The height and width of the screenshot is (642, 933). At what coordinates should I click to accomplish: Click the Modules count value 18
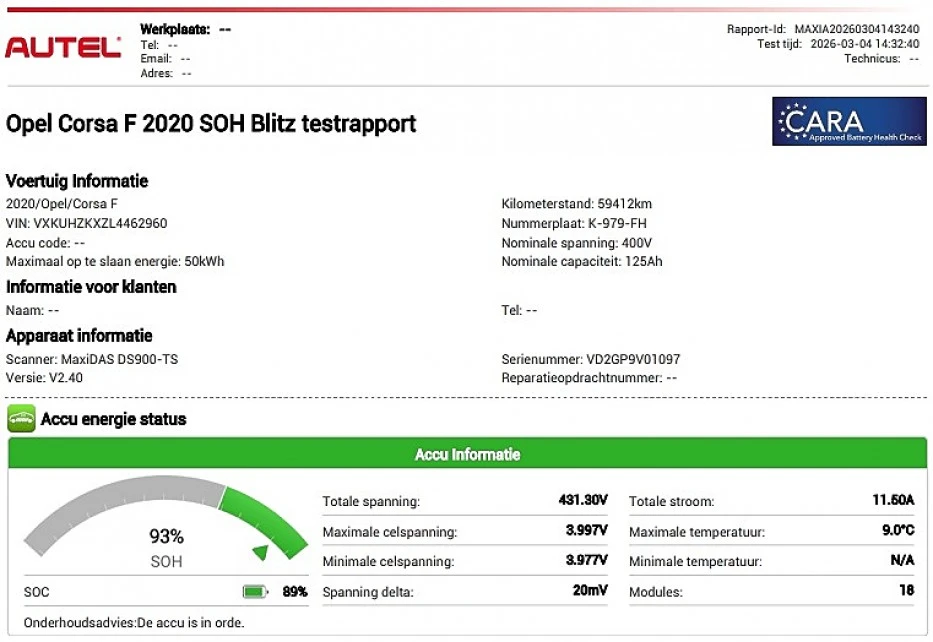906,591
